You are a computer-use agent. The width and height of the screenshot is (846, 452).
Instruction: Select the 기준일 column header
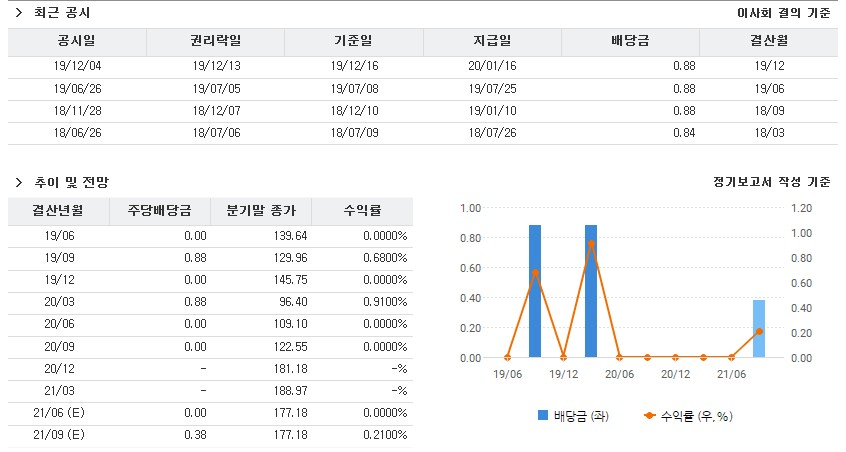point(354,42)
